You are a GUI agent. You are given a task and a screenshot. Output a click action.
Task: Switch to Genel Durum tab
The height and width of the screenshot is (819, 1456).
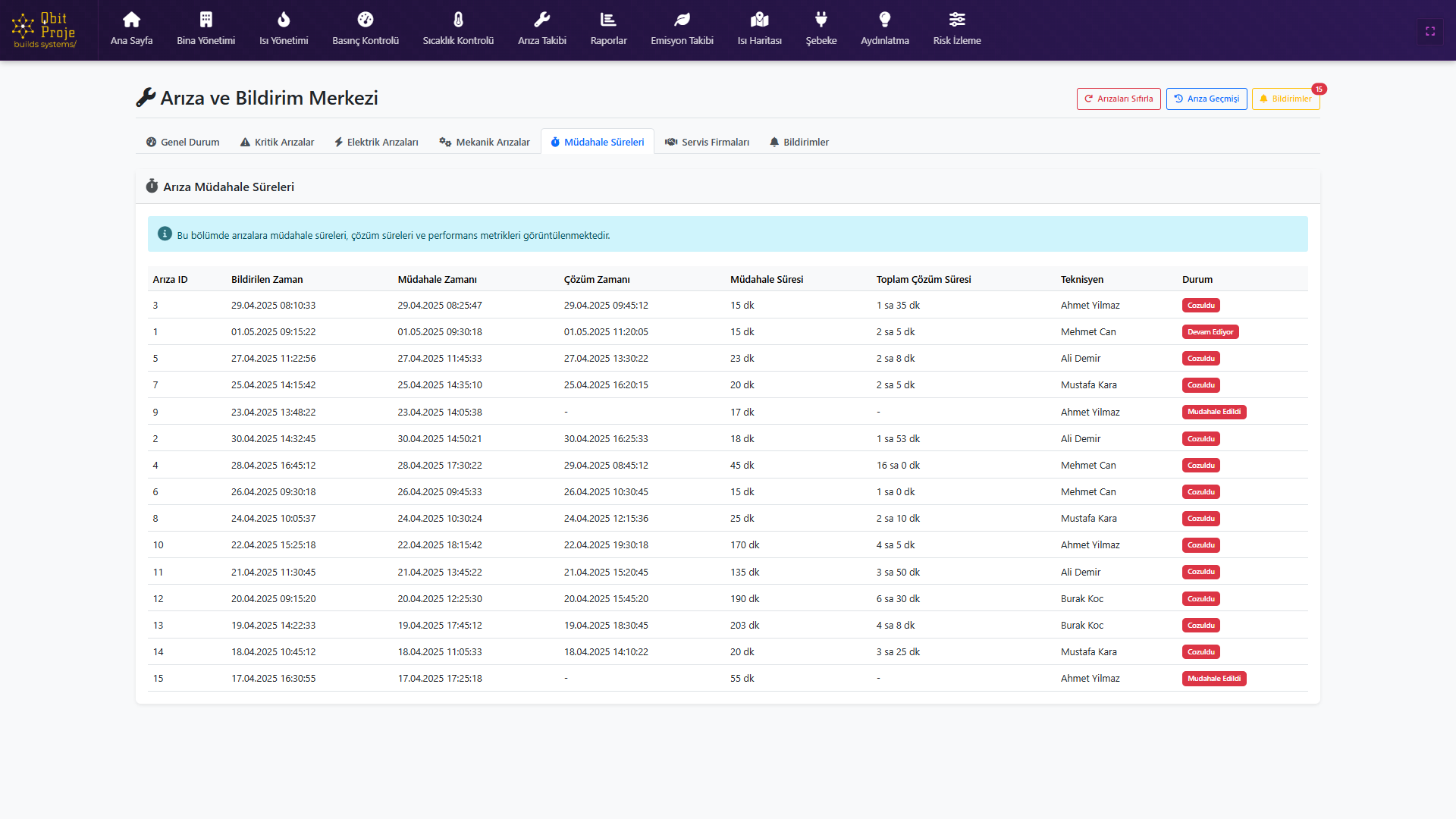pyautogui.click(x=183, y=142)
